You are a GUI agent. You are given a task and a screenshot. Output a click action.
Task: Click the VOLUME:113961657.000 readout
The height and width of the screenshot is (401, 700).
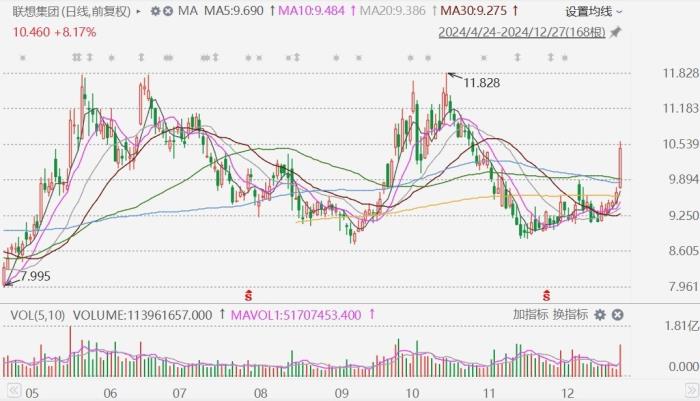coord(142,315)
